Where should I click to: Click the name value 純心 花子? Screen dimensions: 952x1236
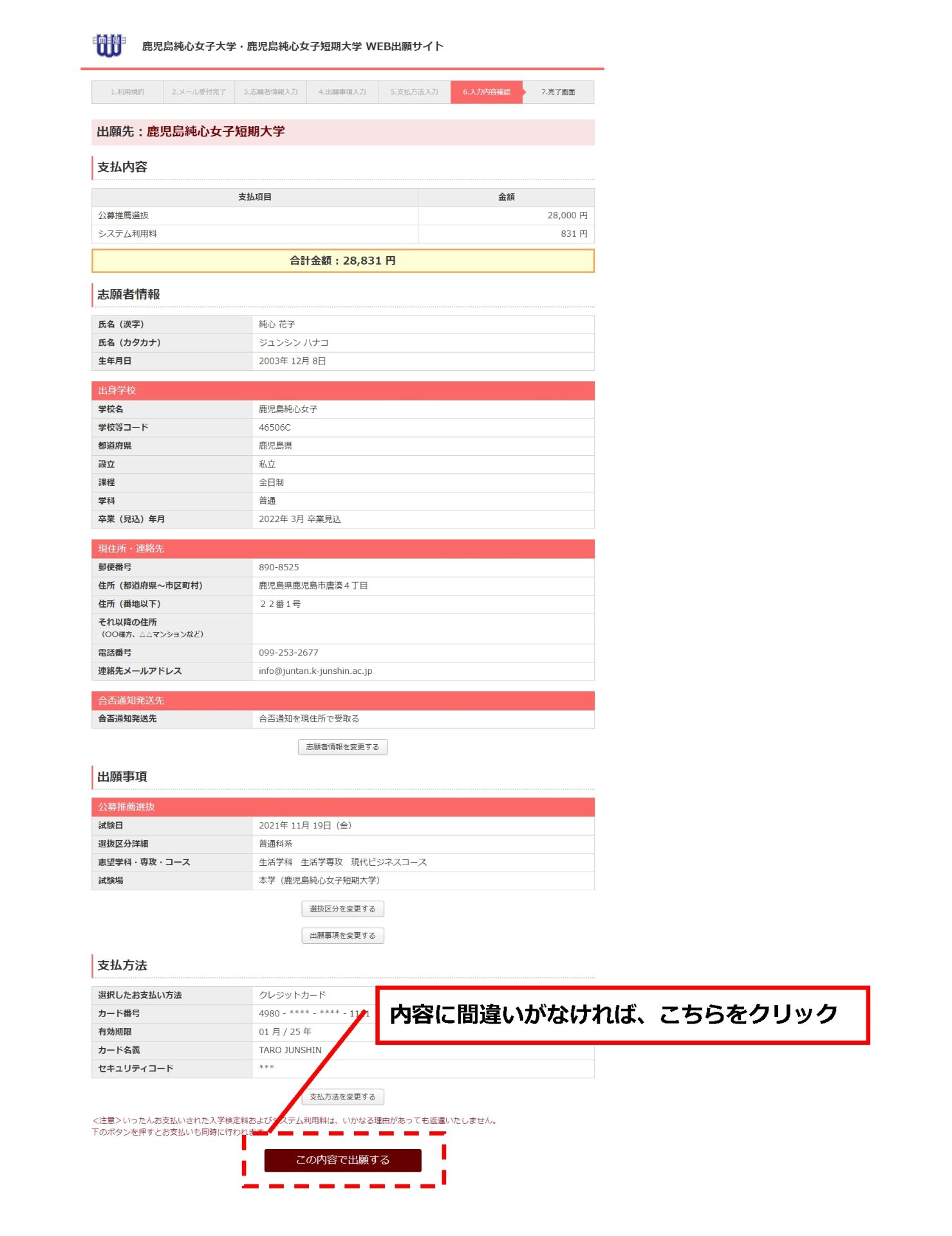pyautogui.click(x=277, y=324)
